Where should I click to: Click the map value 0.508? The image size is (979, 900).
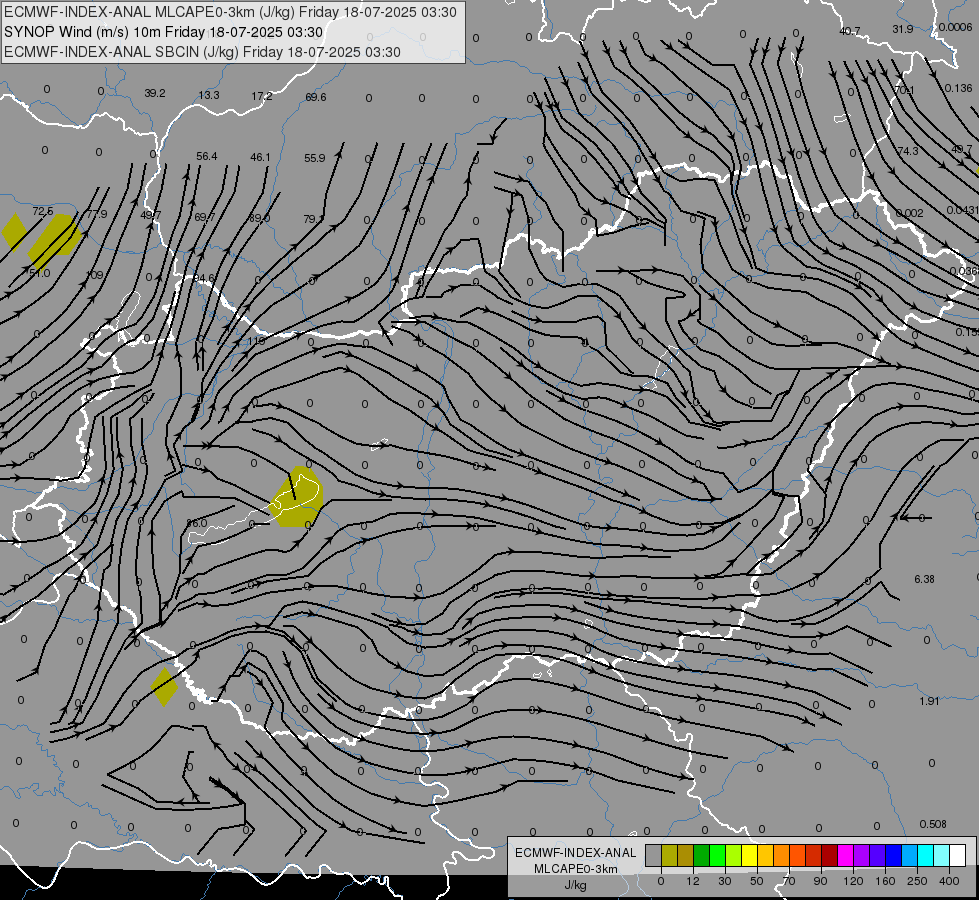pyautogui.click(x=933, y=824)
